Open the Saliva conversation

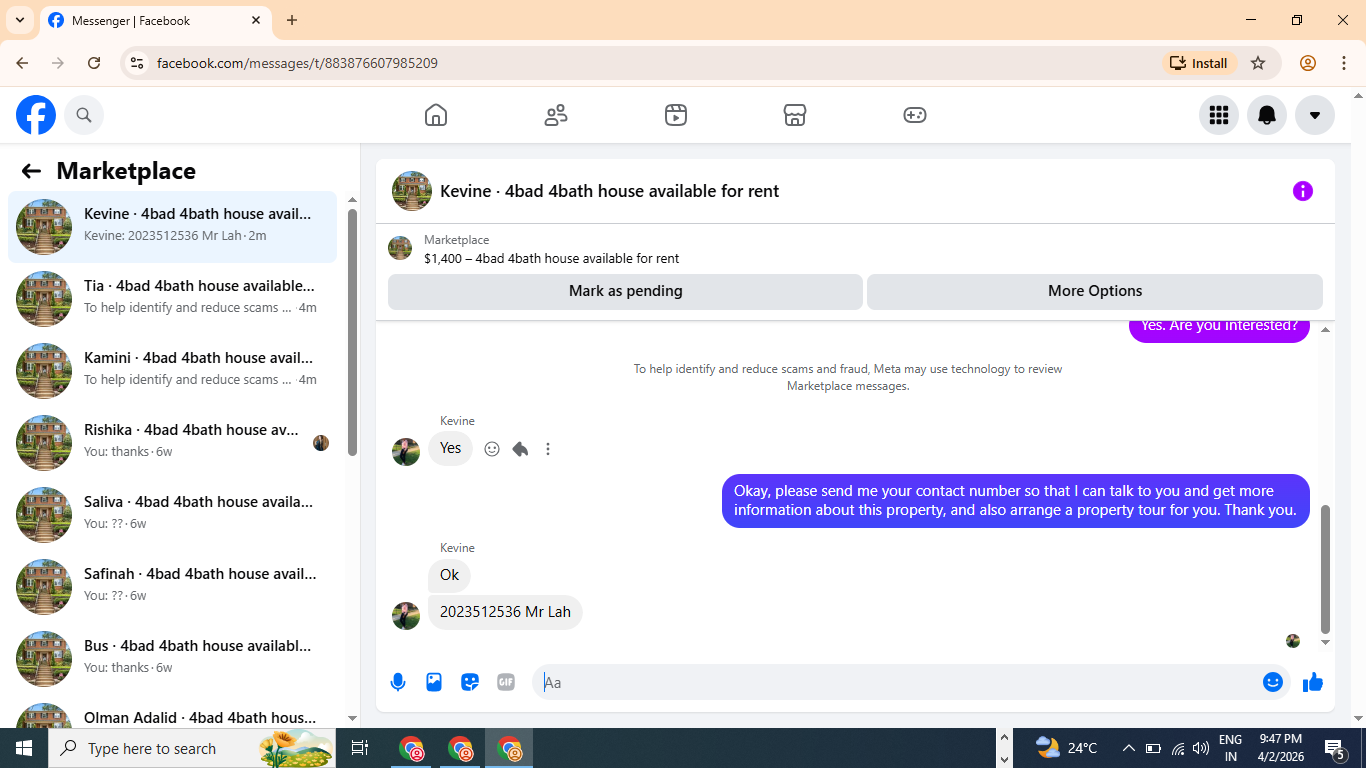(x=173, y=515)
